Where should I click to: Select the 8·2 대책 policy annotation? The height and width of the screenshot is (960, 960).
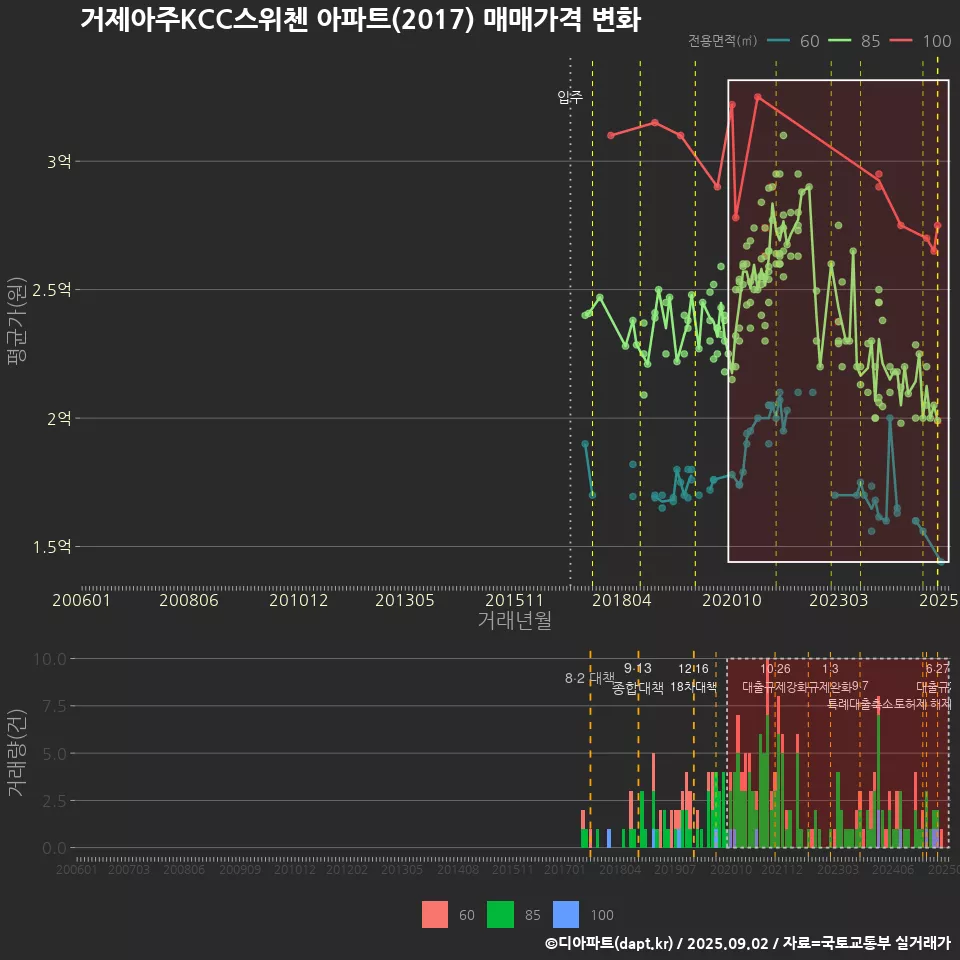click(x=590, y=678)
